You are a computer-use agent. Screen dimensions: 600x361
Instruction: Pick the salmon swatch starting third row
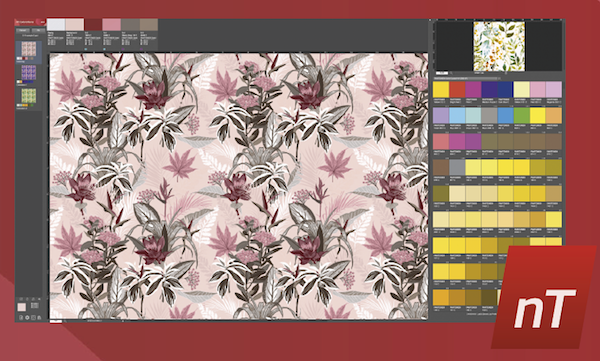441,141
